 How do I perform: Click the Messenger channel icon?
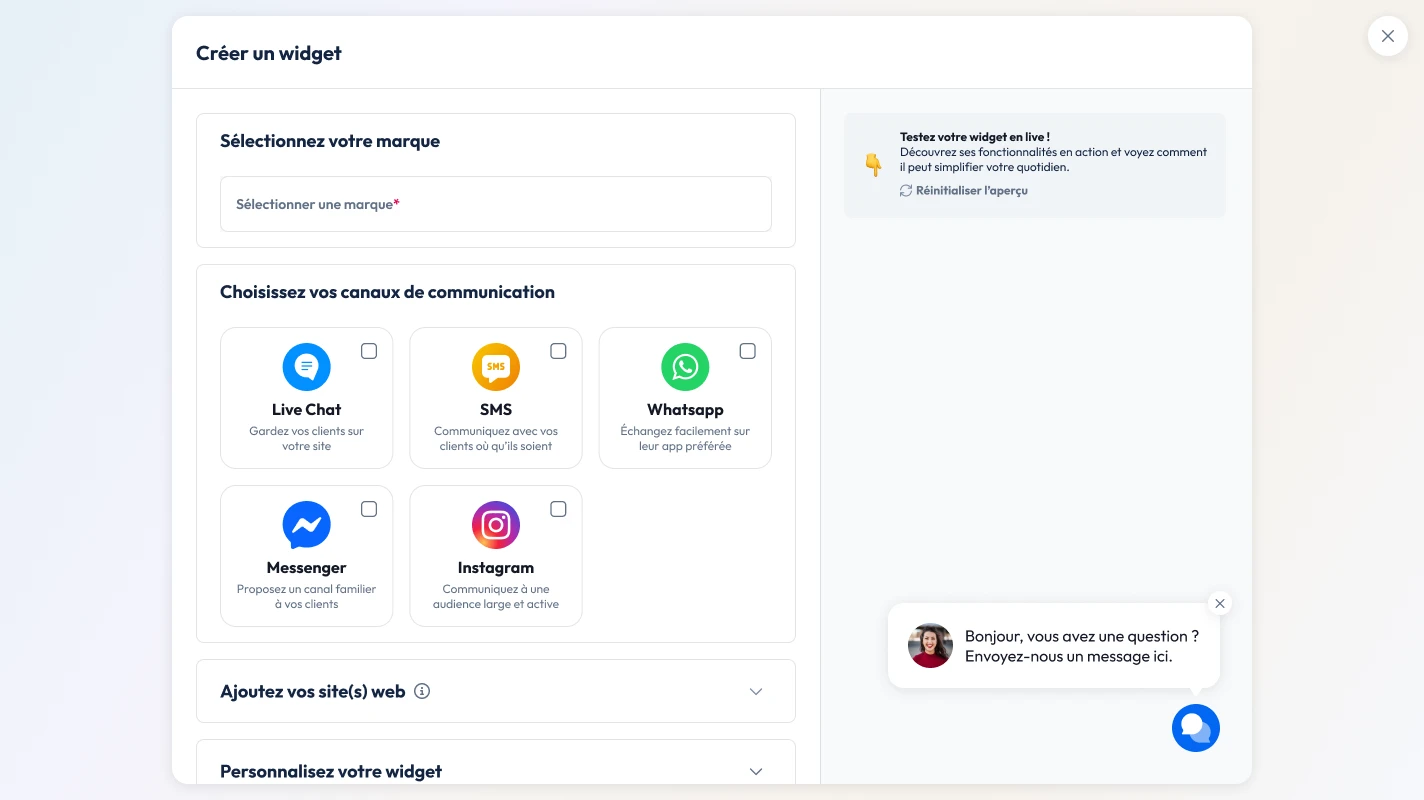pos(306,524)
